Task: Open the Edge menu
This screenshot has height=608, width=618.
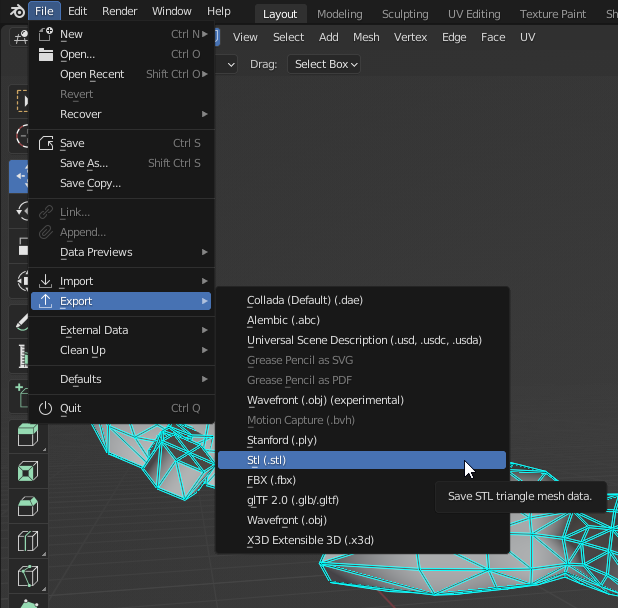Action: click(x=454, y=37)
